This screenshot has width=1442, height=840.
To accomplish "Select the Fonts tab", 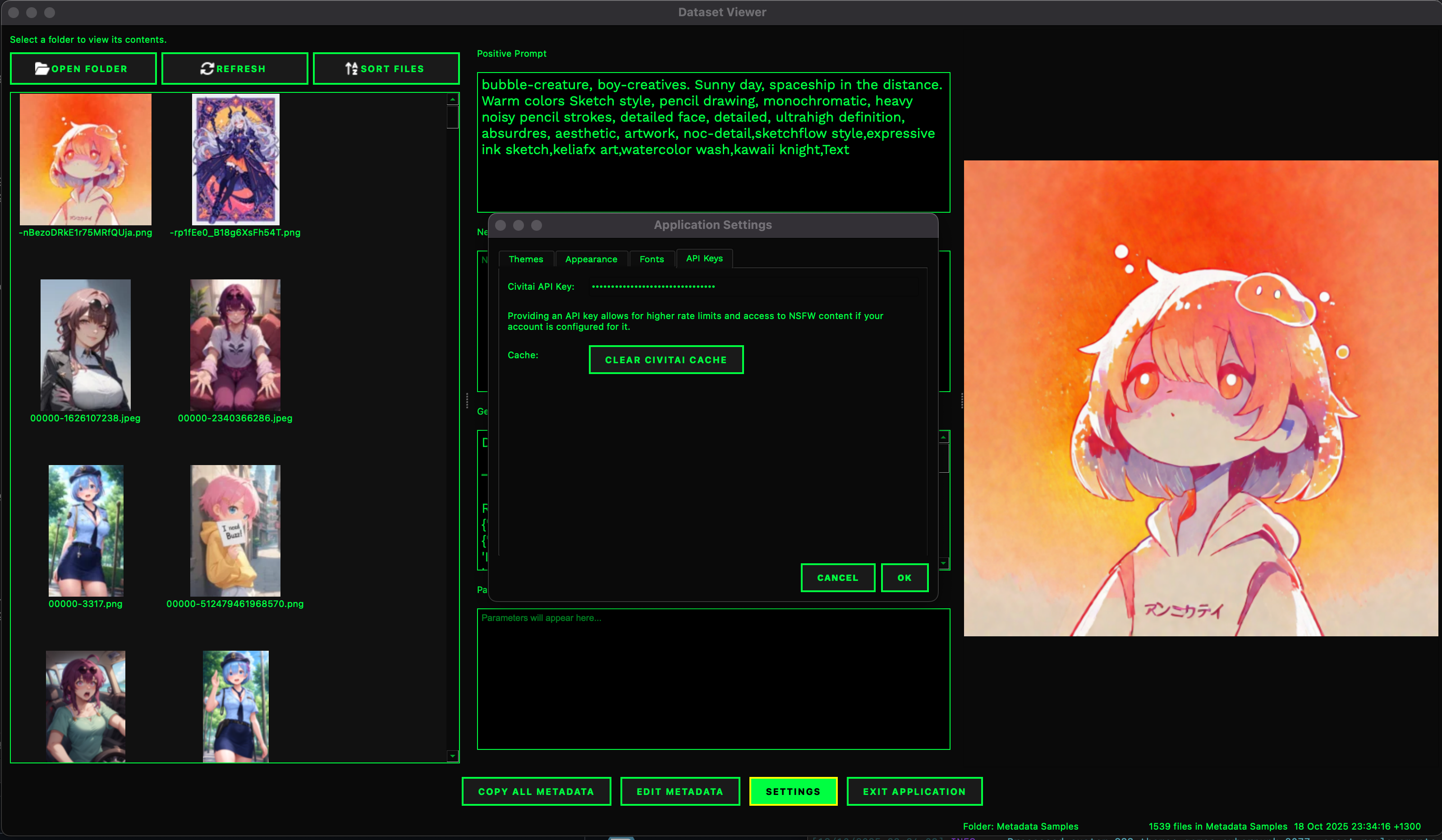I will pyautogui.click(x=651, y=259).
